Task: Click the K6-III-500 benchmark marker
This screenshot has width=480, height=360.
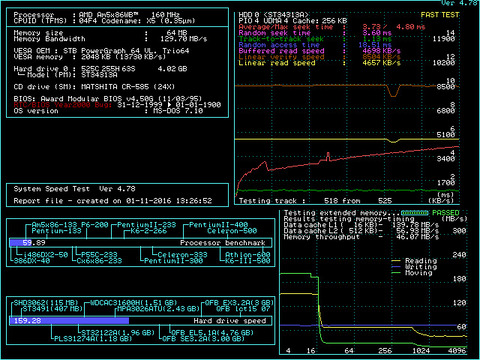Action: [x=248, y=261]
